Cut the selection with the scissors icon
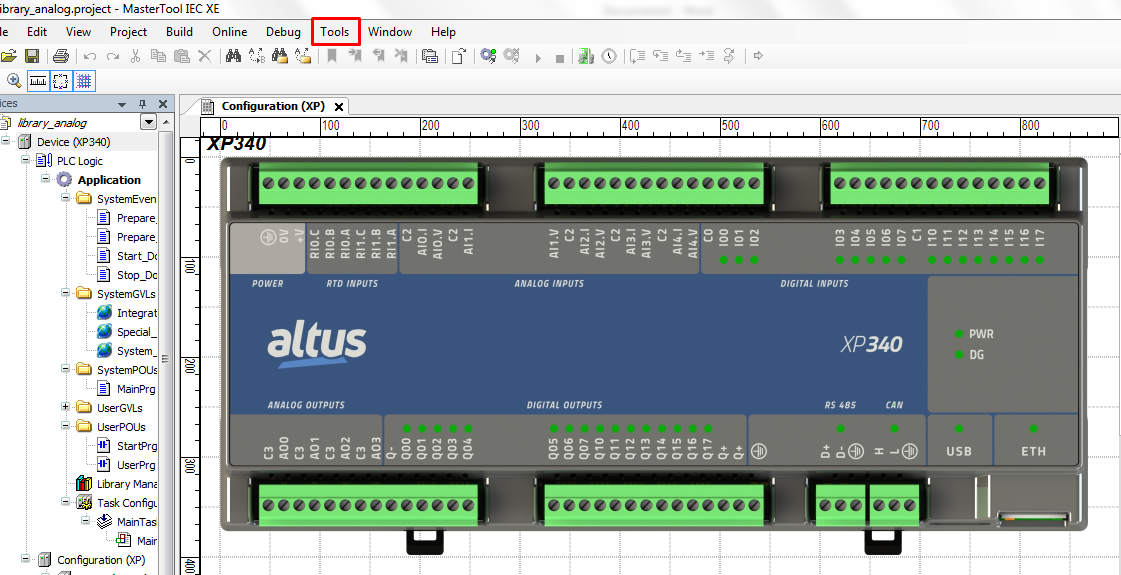 pyautogui.click(x=135, y=56)
